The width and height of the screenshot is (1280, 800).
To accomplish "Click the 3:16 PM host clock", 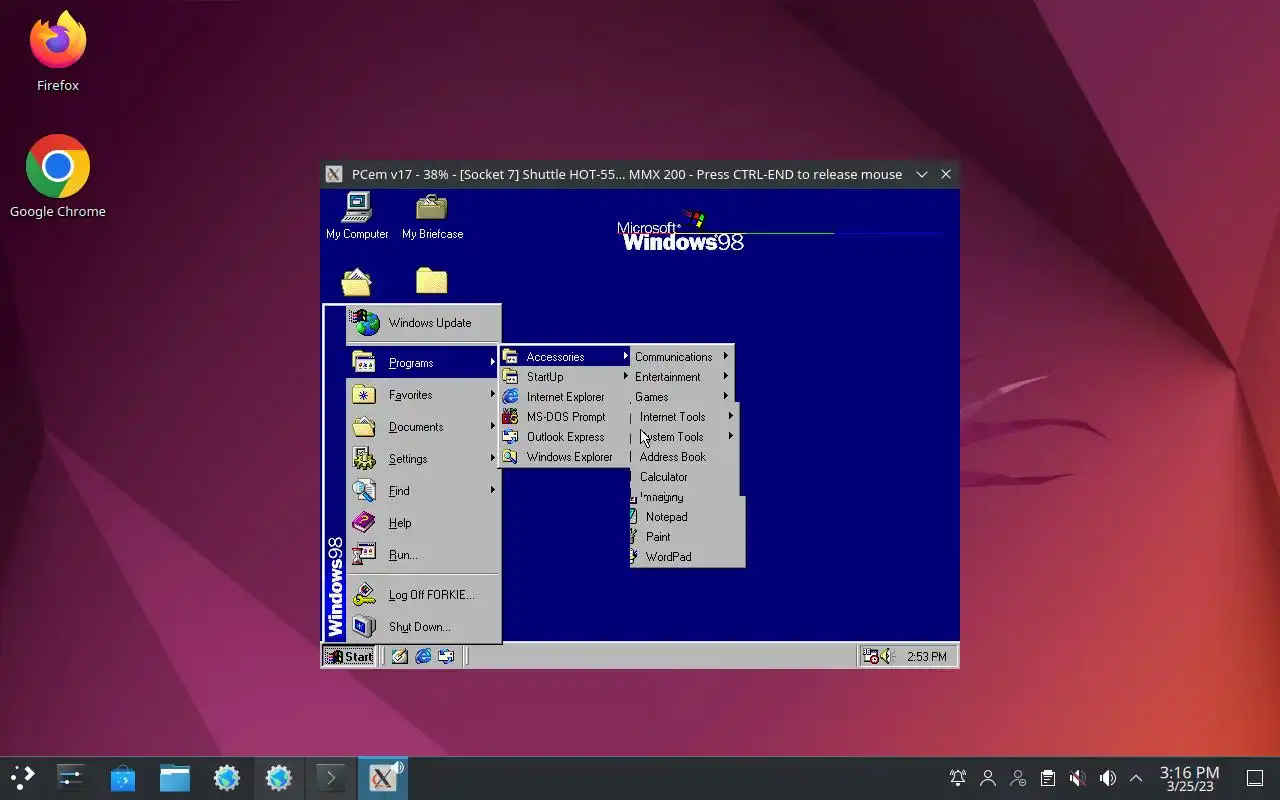I will click(1189, 778).
